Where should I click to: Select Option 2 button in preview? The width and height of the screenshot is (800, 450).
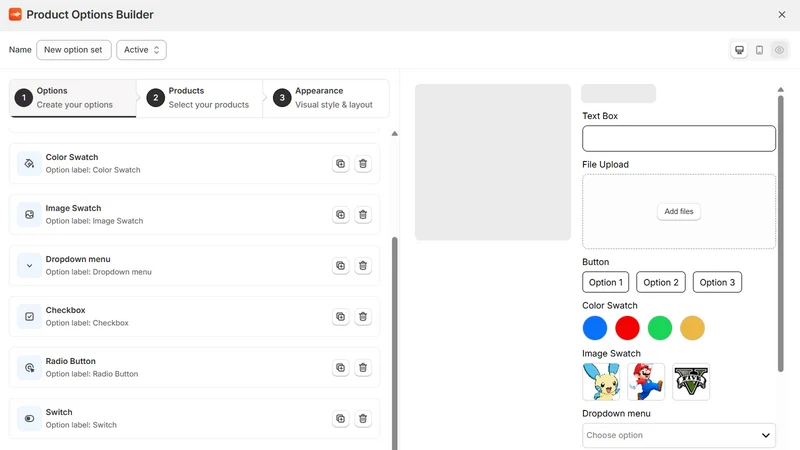(661, 282)
